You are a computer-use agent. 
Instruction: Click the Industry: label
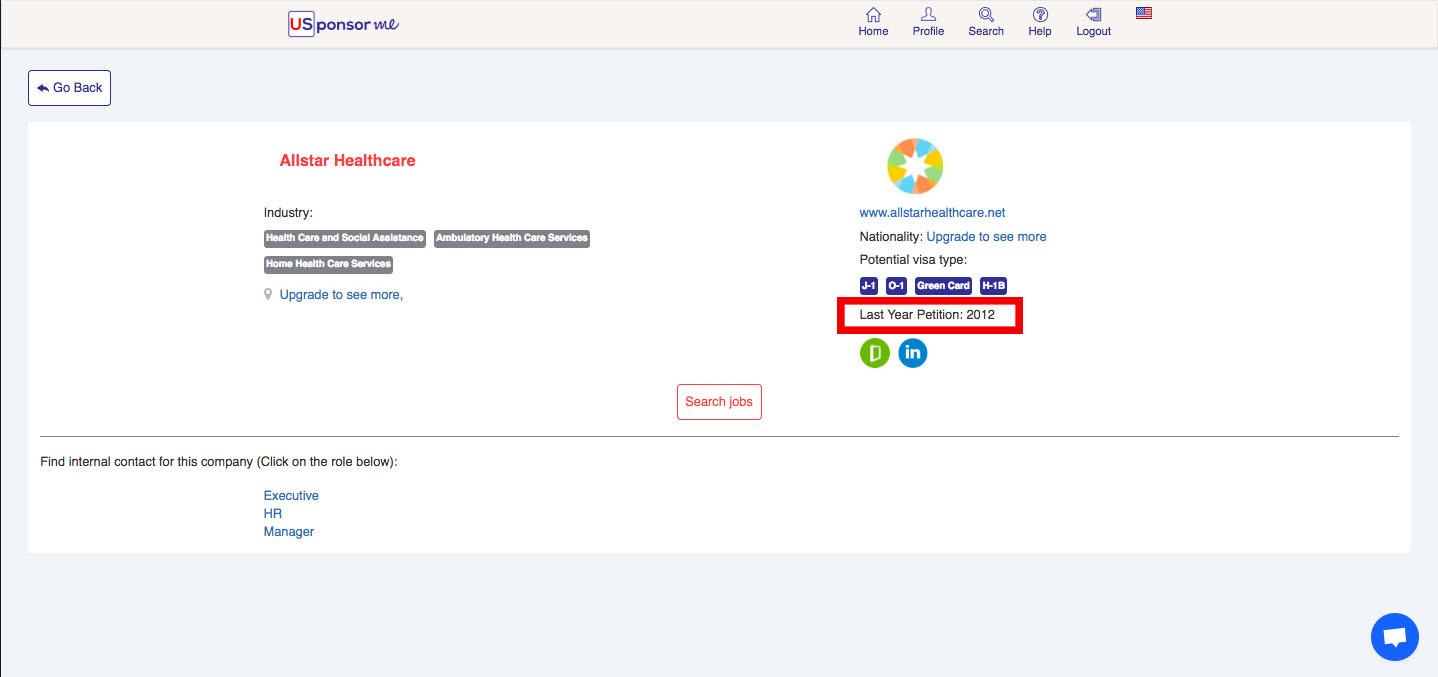(x=288, y=213)
